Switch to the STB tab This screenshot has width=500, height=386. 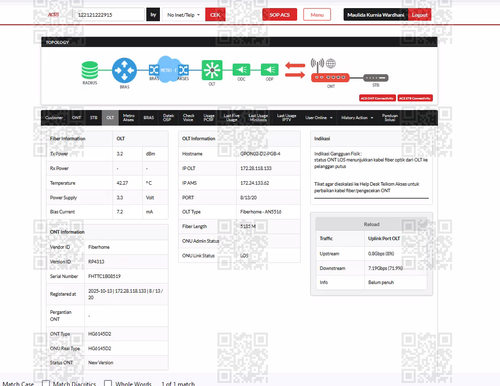pos(94,118)
